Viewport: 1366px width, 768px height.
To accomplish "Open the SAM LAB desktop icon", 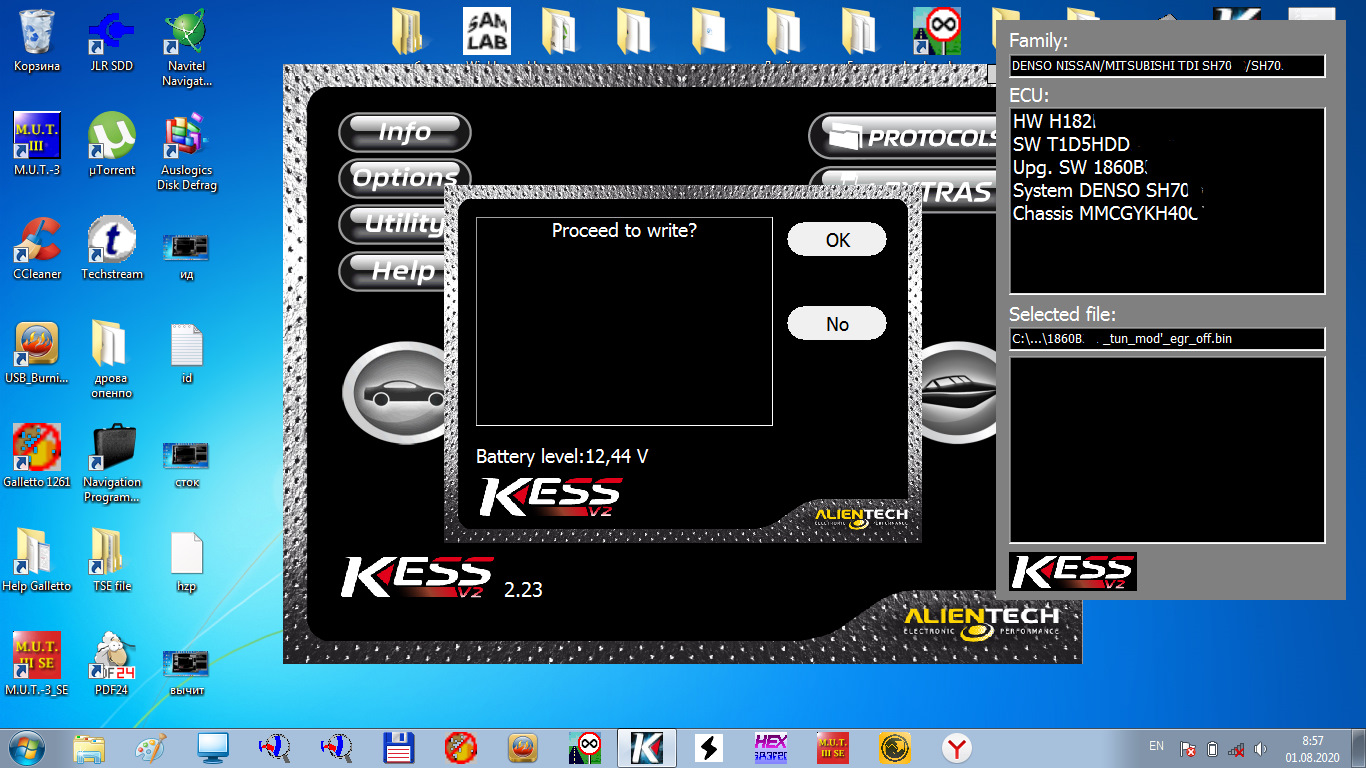I will pyautogui.click(x=487, y=32).
